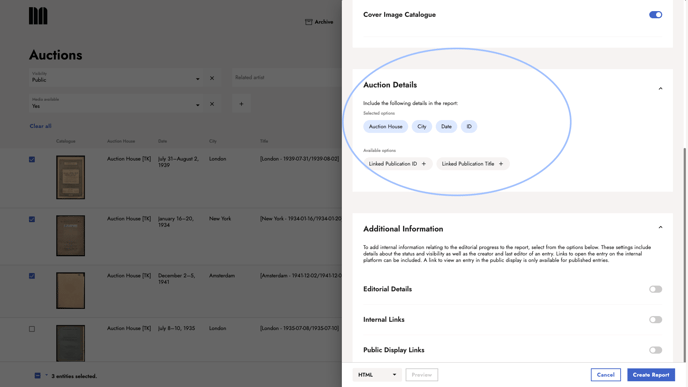Open selection options arrow near entities selected
This screenshot has width=688, height=387.
[x=46, y=376]
